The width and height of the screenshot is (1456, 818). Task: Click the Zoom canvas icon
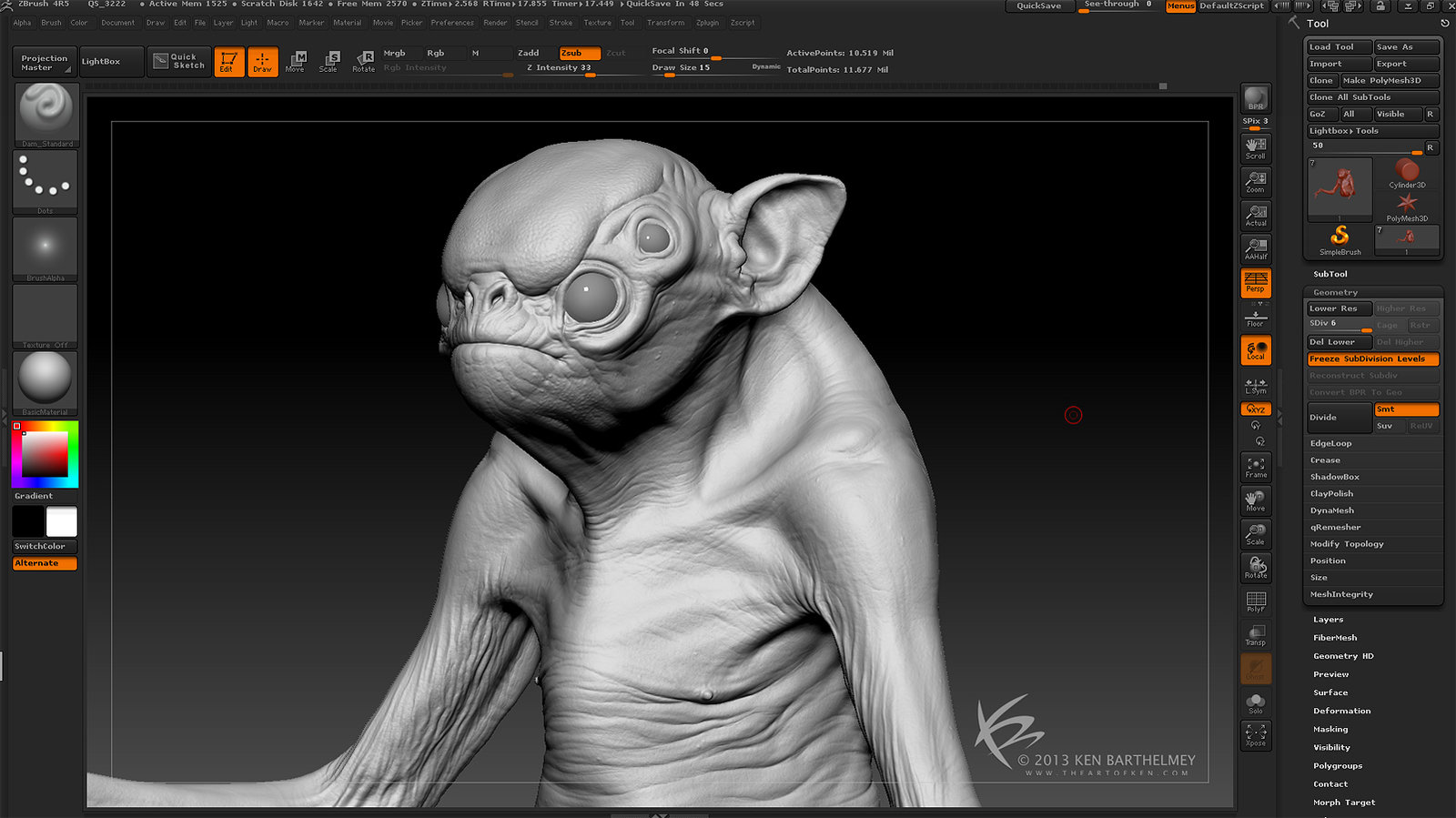click(x=1256, y=182)
